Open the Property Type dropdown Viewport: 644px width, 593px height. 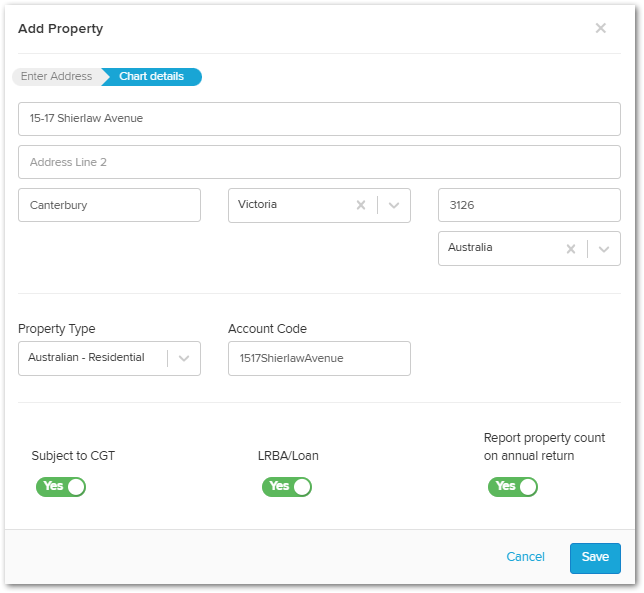(x=109, y=358)
